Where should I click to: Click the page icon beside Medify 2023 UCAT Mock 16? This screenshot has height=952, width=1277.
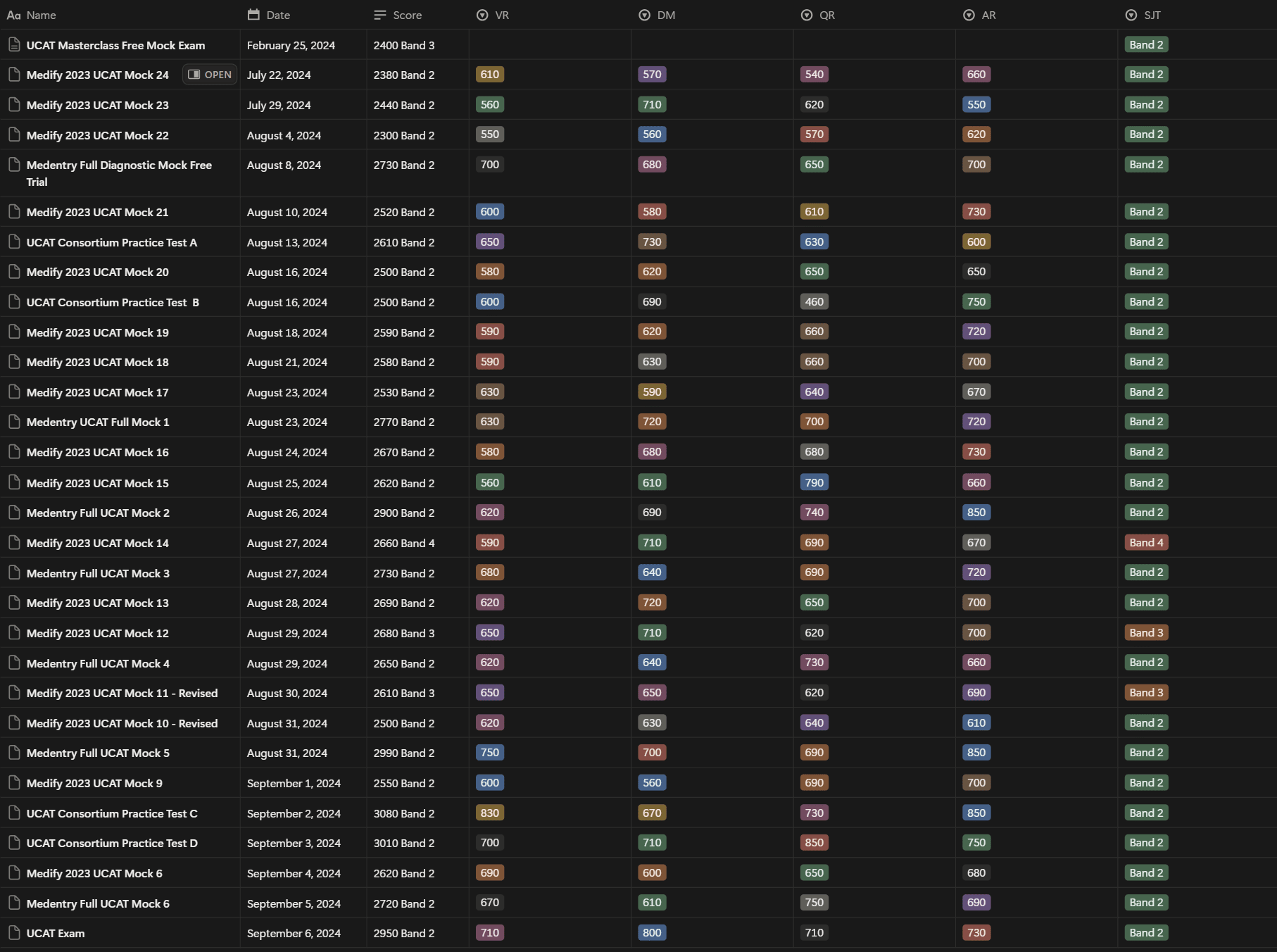13,452
